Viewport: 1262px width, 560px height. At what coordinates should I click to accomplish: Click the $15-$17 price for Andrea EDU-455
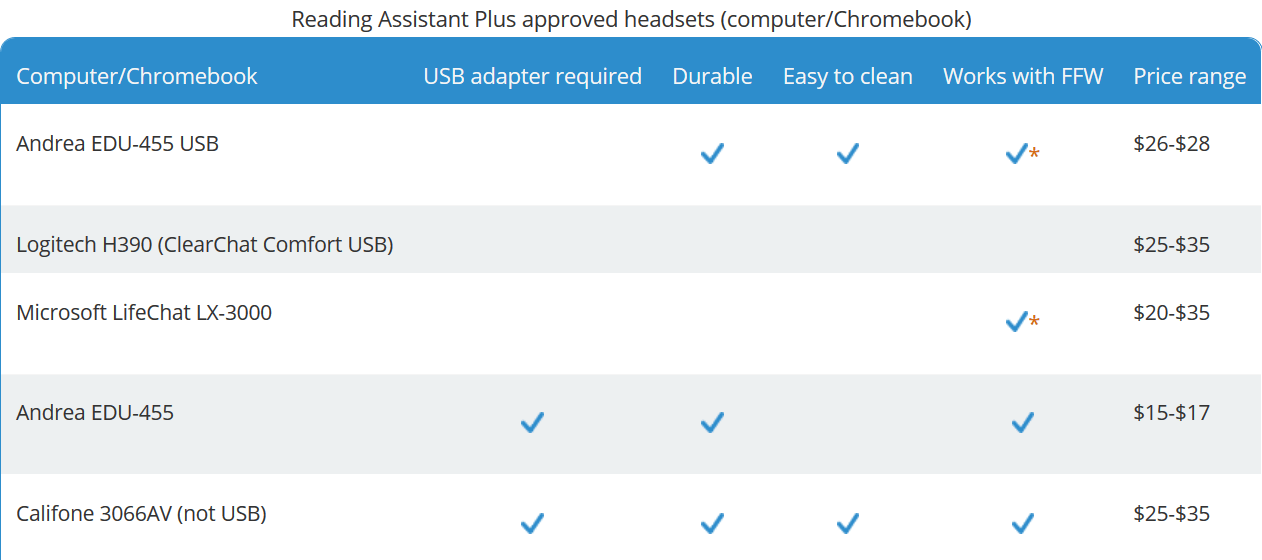1172,412
